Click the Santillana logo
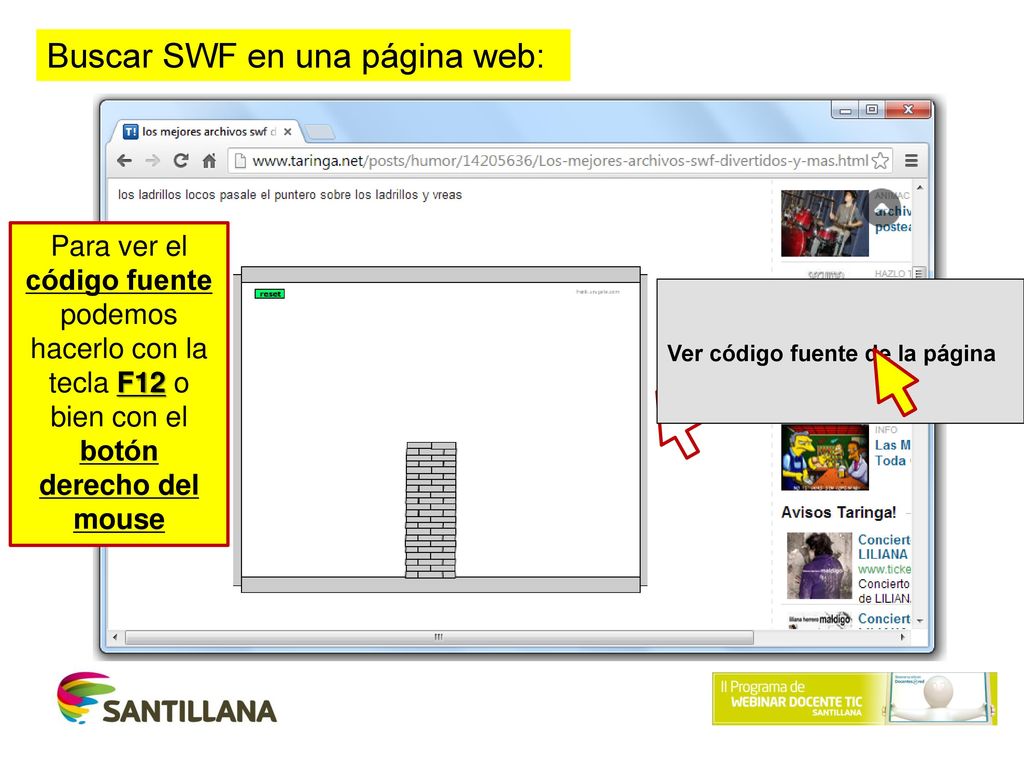The height and width of the screenshot is (768, 1024). [167, 699]
